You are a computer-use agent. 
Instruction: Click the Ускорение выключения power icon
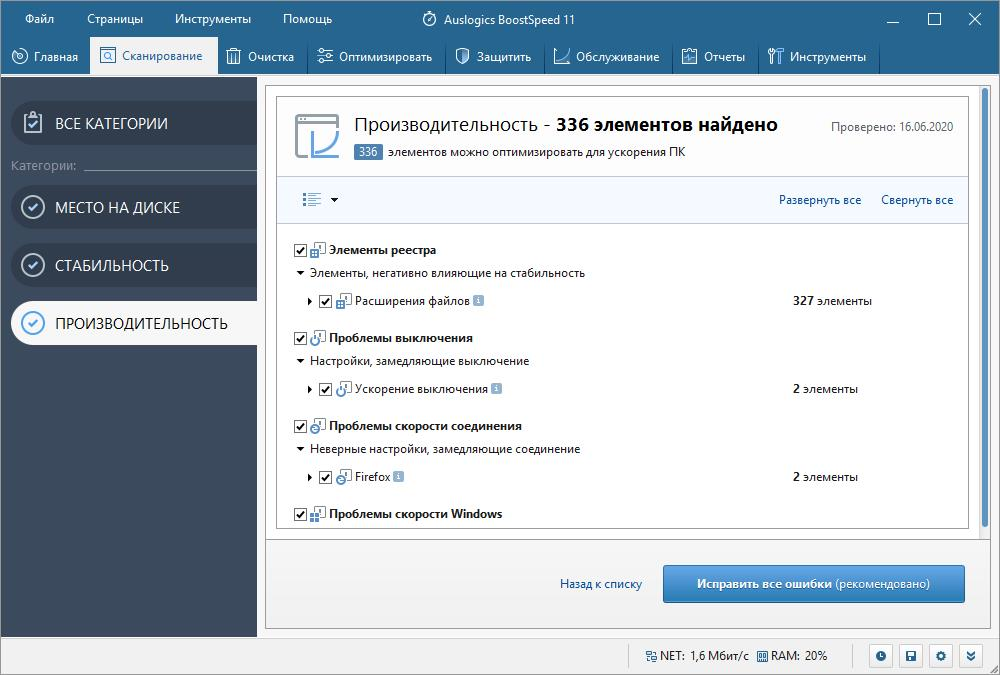click(x=344, y=389)
